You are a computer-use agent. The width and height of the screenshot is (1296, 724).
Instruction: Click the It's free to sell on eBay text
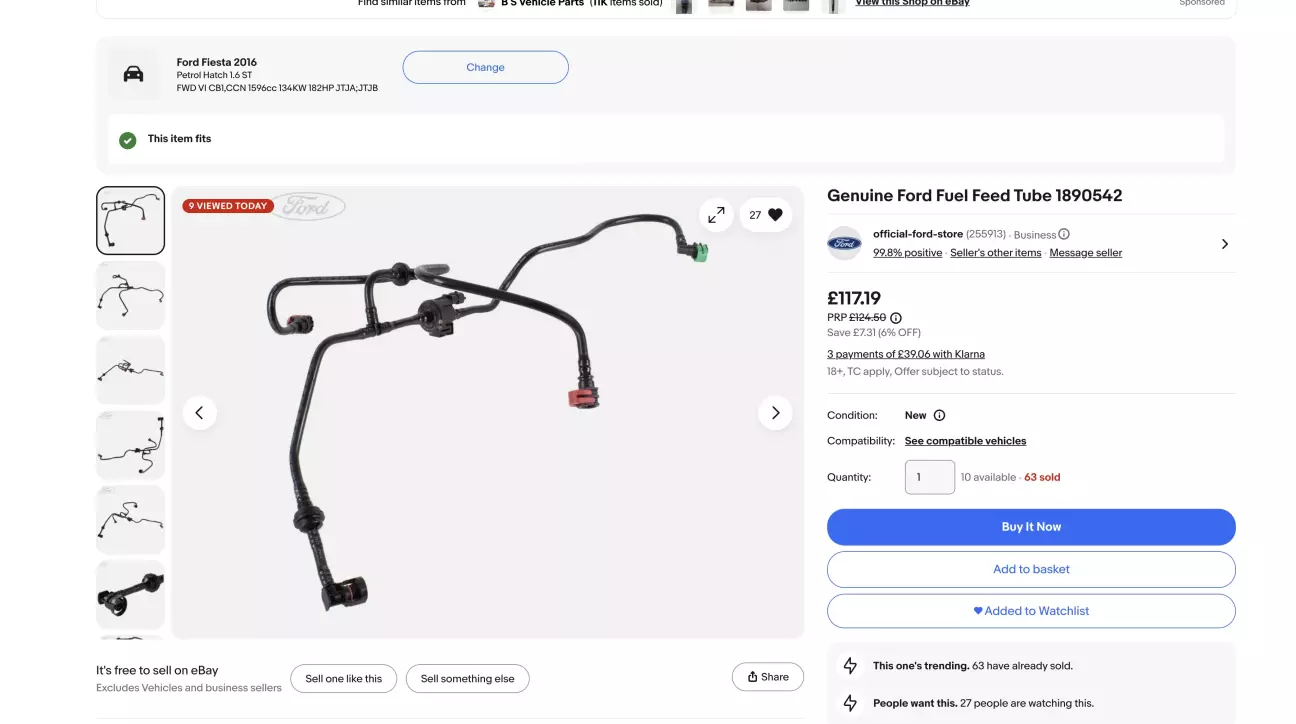[x=157, y=670]
